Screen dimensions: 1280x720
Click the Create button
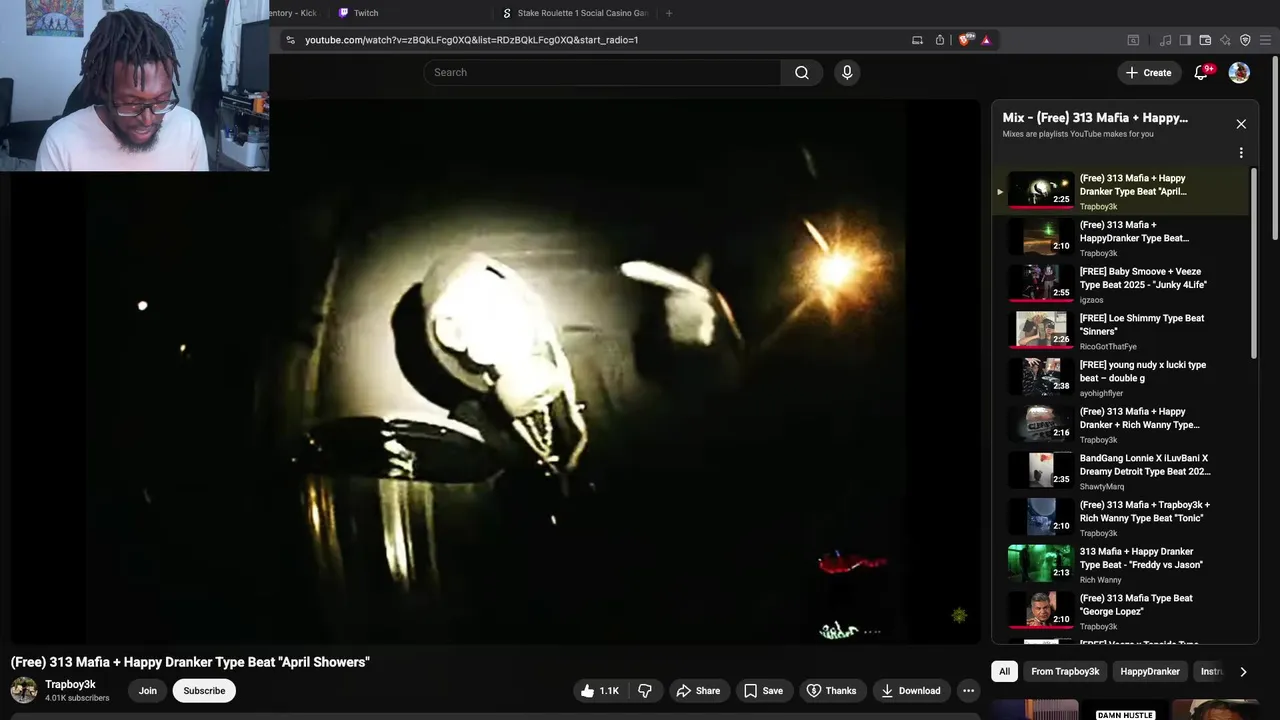[x=1148, y=72]
